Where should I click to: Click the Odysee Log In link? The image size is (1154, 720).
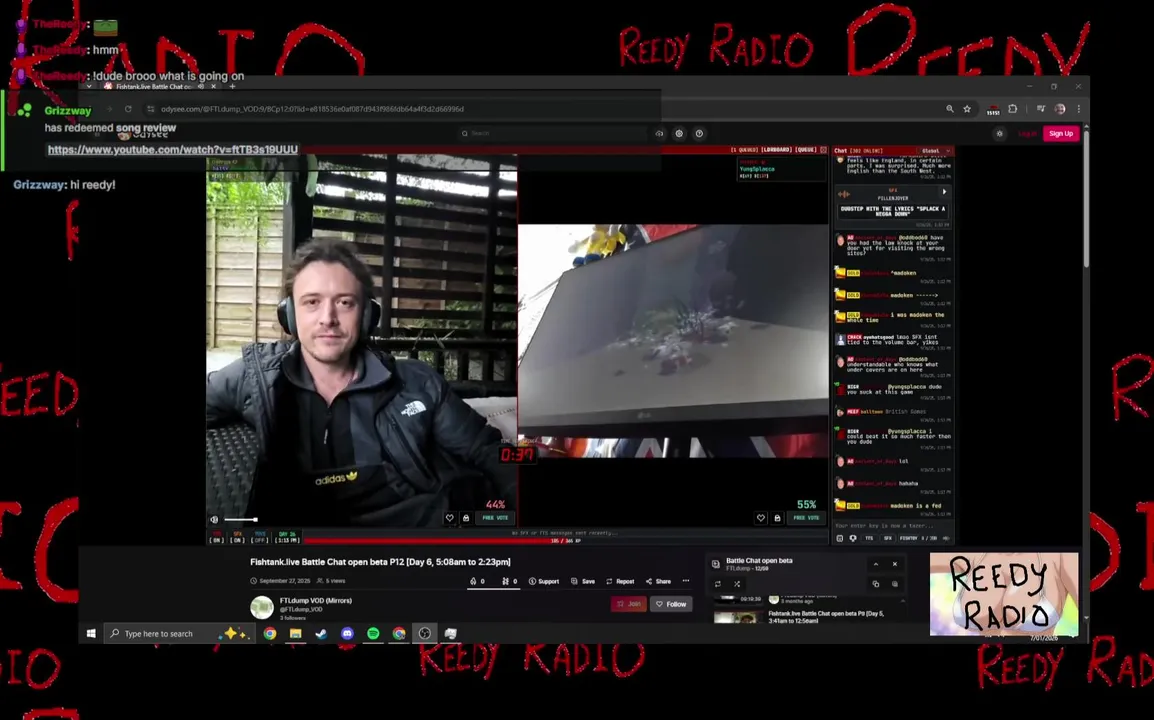(1027, 133)
